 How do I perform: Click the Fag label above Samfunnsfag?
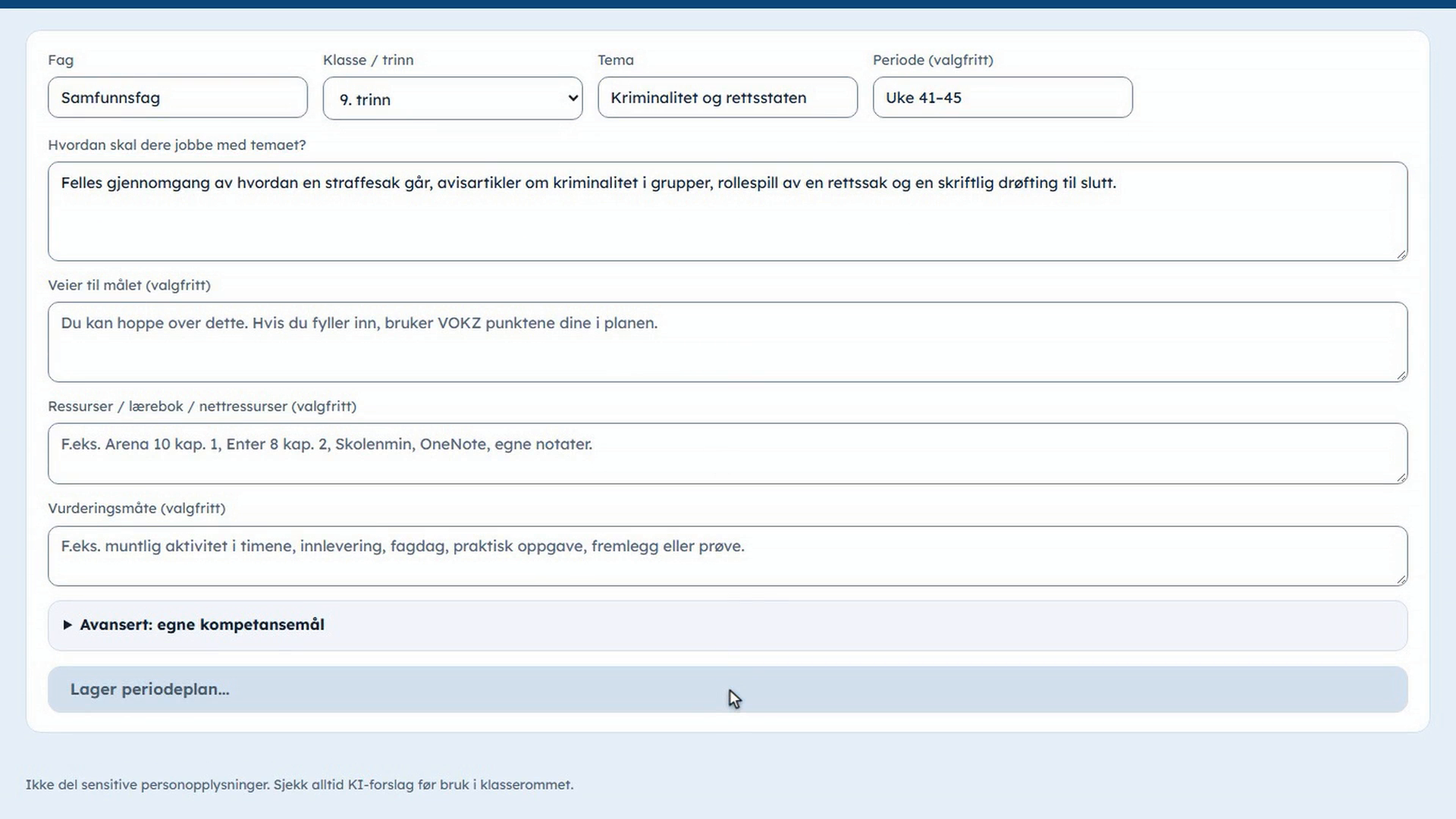pos(61,60)
